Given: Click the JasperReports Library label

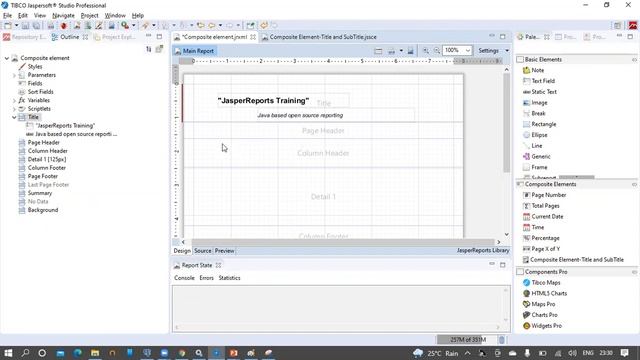Looking at the screenshot, I should pyautogui.click(x=483, y=251).
